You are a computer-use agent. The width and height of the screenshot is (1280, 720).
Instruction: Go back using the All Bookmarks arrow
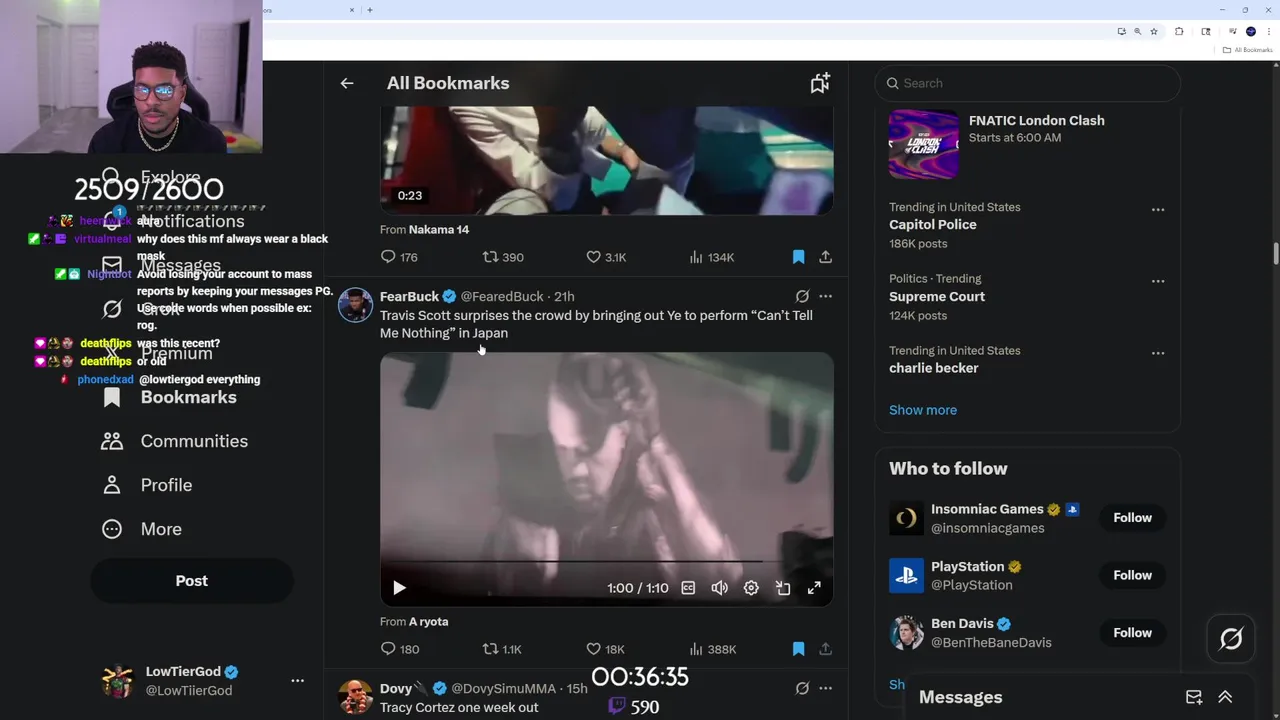pyautogui.click(x=347, y=83)
